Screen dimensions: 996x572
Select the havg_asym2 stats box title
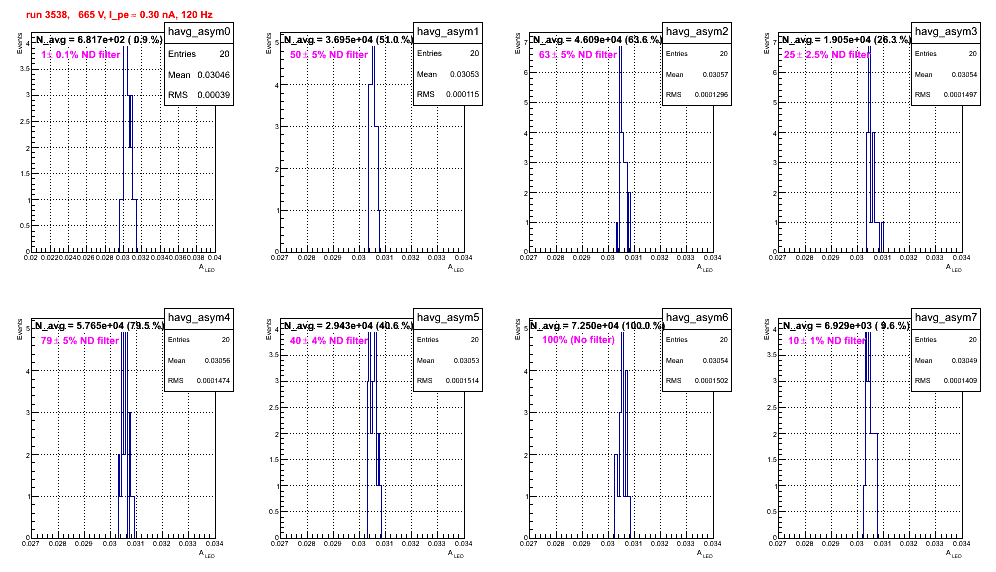(x=697, y=31)
